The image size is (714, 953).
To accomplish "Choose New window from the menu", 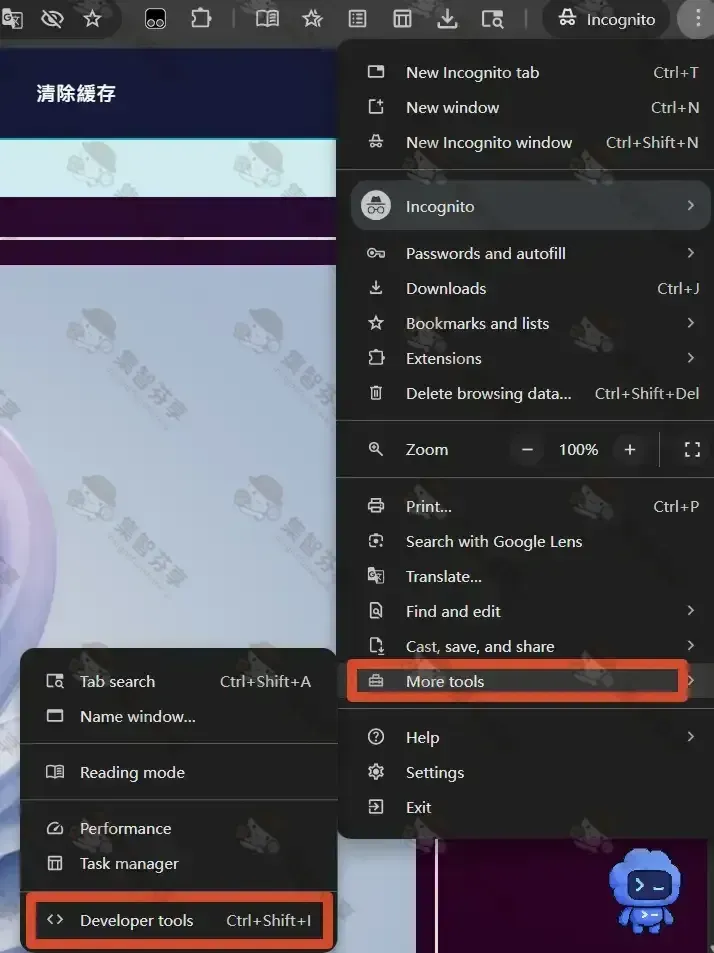I will pyautogui.click(x=525, y=108).
